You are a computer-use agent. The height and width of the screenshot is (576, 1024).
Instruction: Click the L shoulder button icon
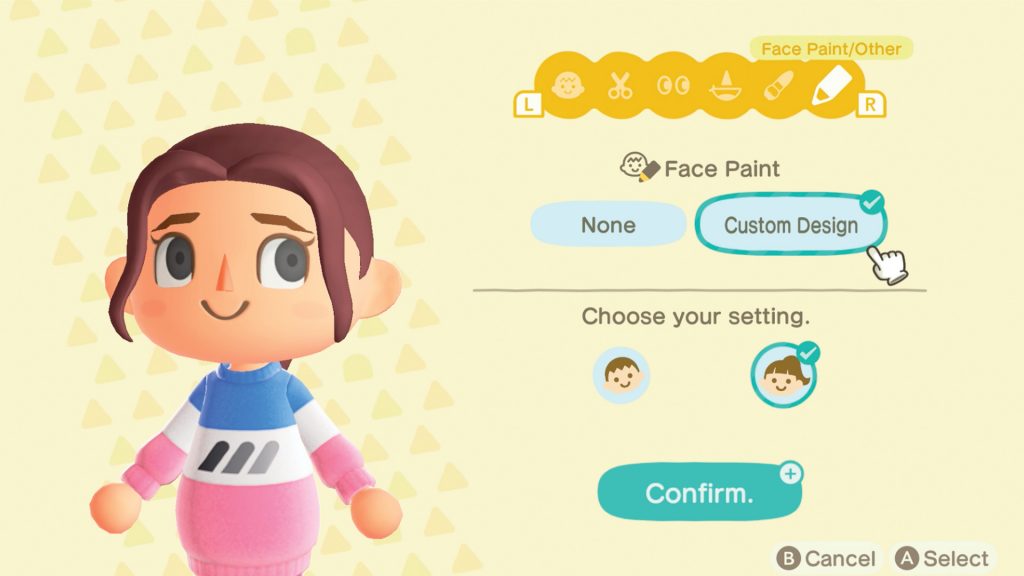(x=528, y=104)
